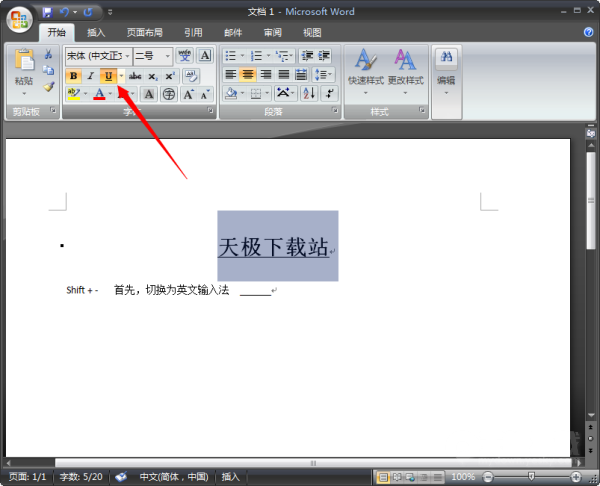This screenshot has height=486, width=600.
Task: Toggle Italic formatting
Action: coord(91,76)
